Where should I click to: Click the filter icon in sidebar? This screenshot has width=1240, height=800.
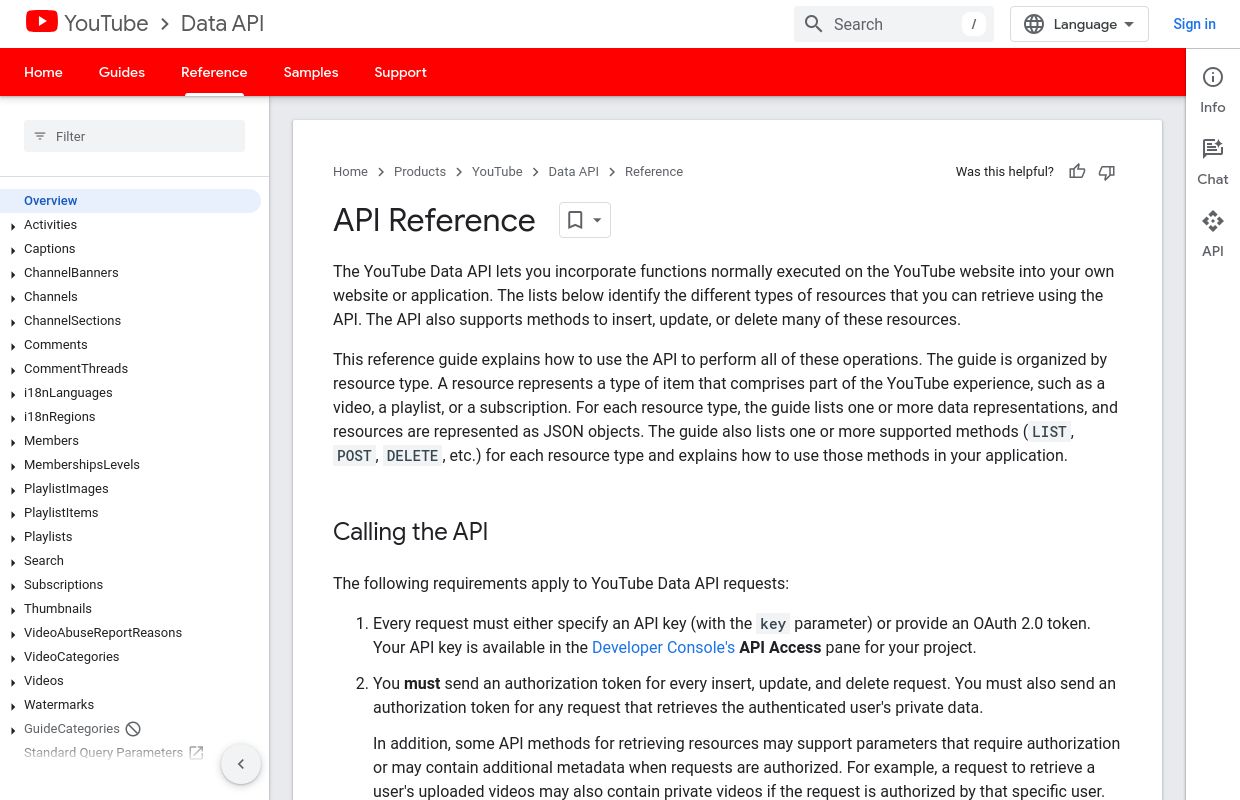pos(40,136)
